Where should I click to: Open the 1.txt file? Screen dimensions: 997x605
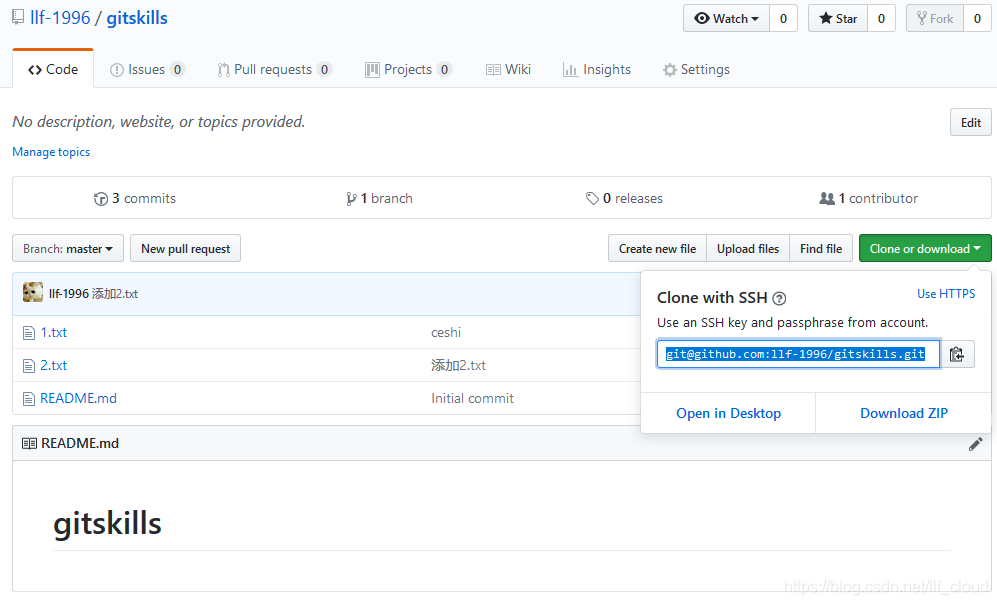coord(53,333)
